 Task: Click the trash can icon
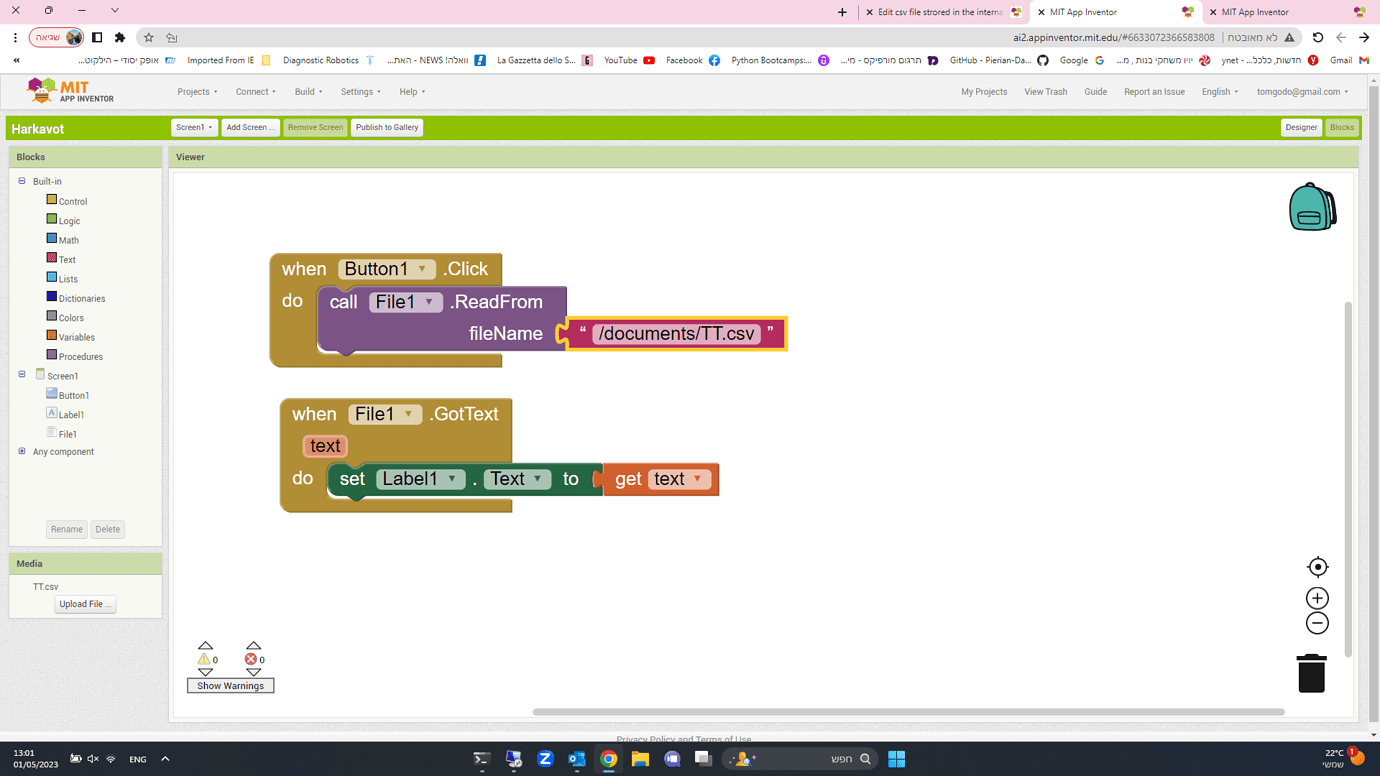pyautogui.click(x=1311, y=673)
